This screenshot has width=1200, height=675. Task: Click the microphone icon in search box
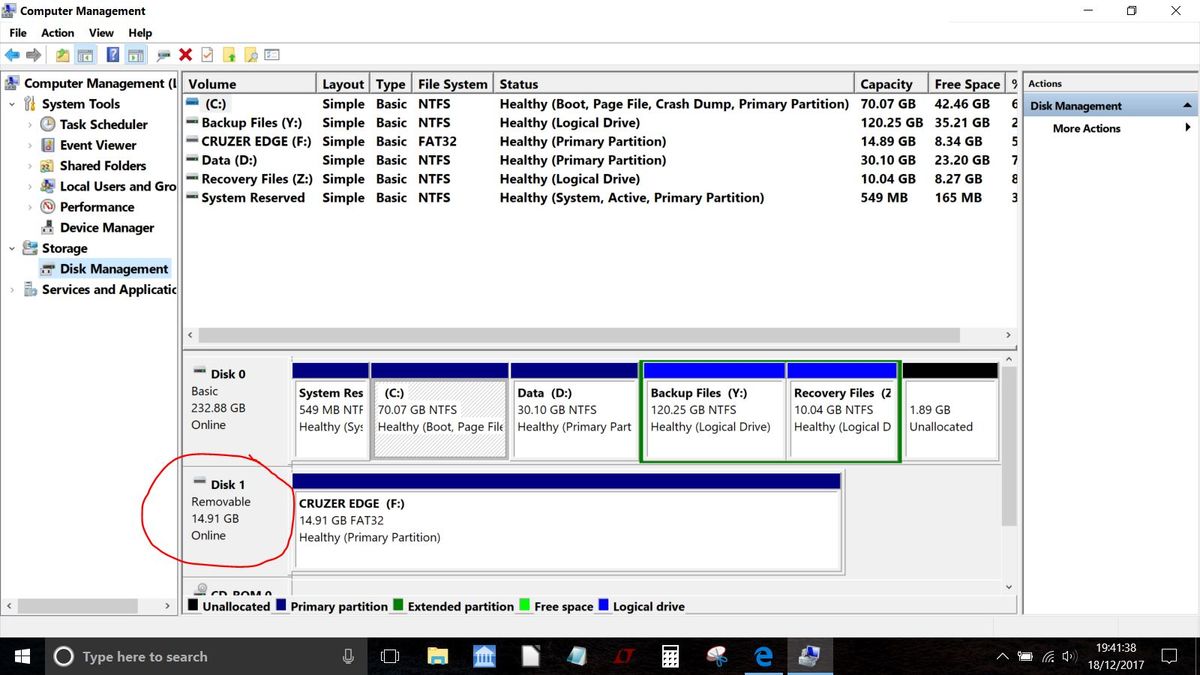[x=348, y=657]
